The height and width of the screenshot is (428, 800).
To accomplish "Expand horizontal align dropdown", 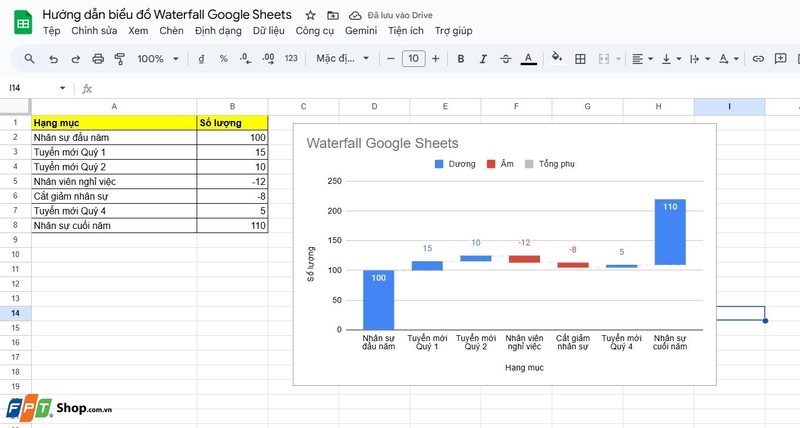I will [651, 59].
